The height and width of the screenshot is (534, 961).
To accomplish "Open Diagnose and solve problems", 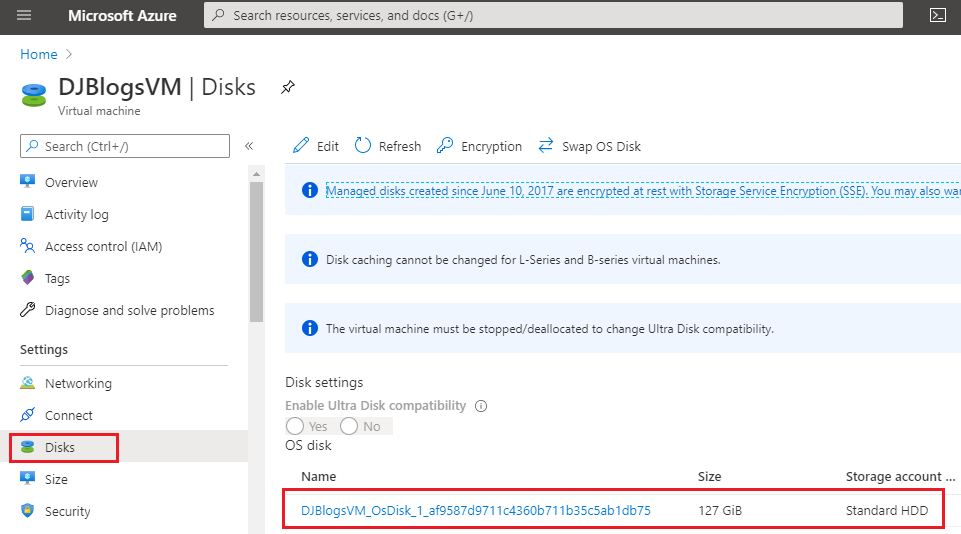I will coord(129,310).
